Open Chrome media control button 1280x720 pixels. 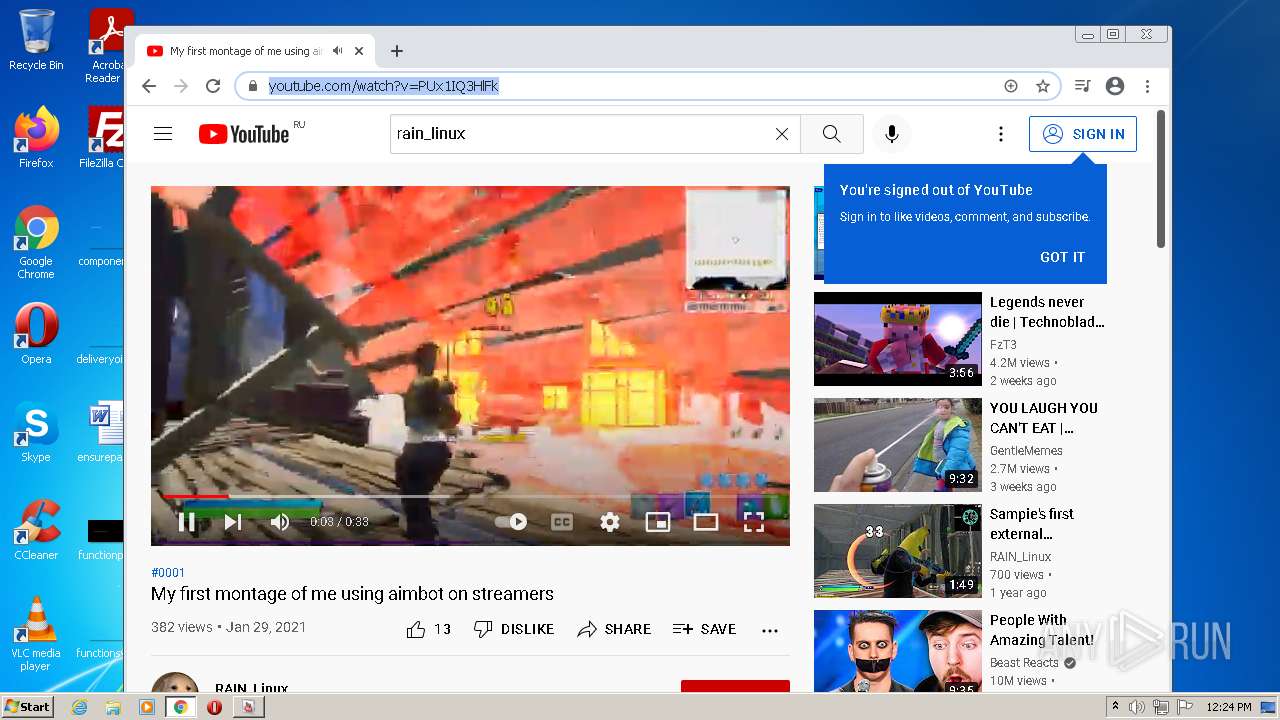(1082, 86)
